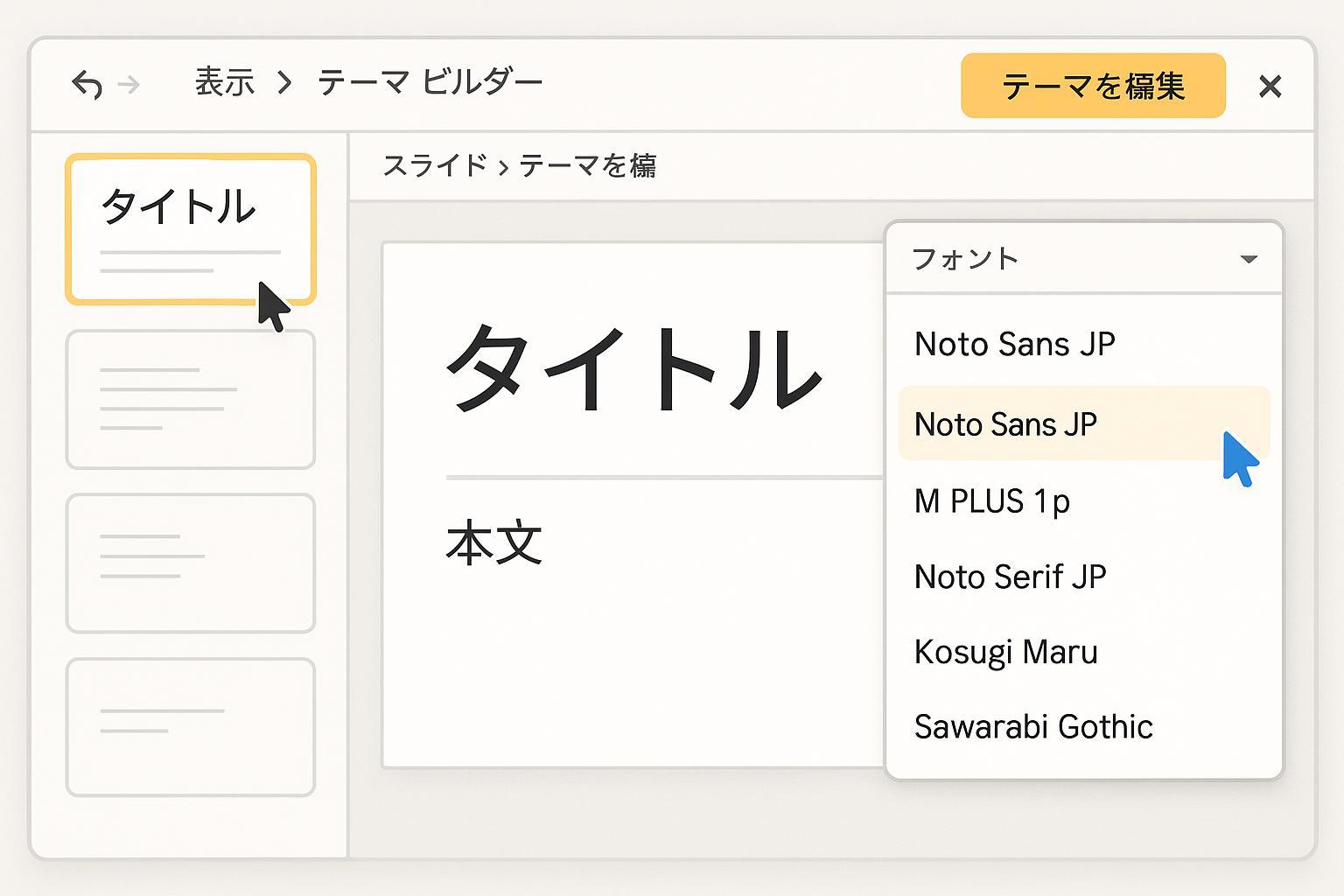Click the forward arrow icon
The image size is (1344, 896).
pos(129,85)
